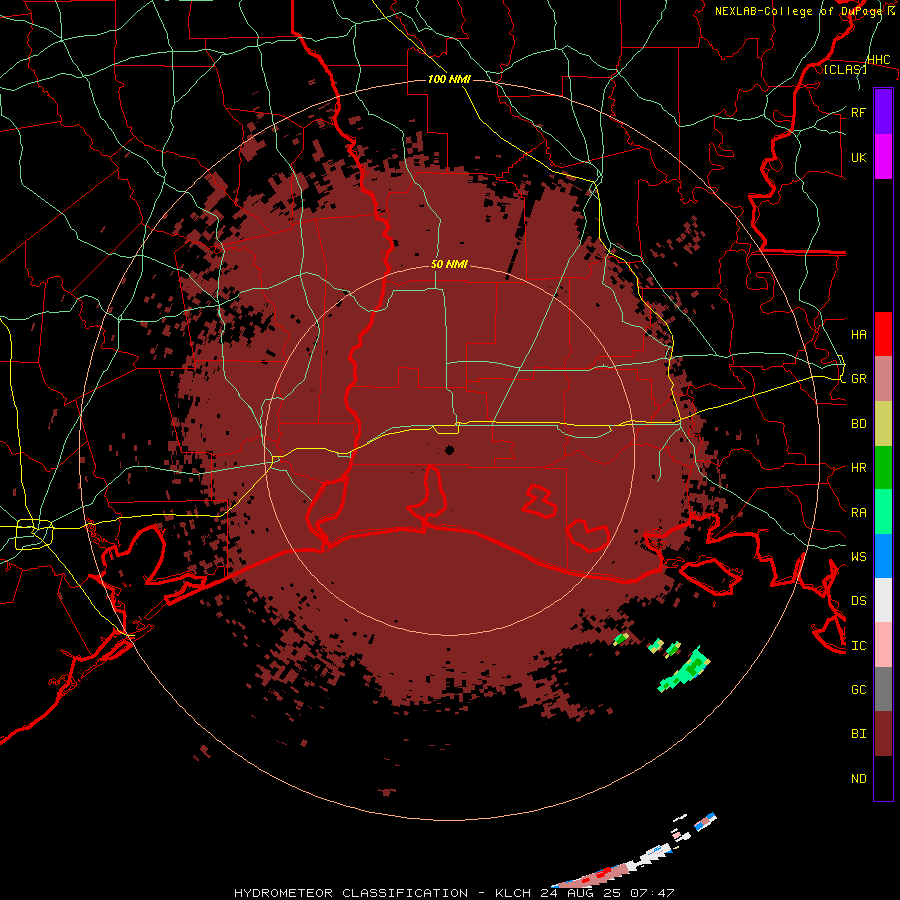Click the ND black legend swatch
Viewport: 900px width, 900px height.
(x=883, y=778)
